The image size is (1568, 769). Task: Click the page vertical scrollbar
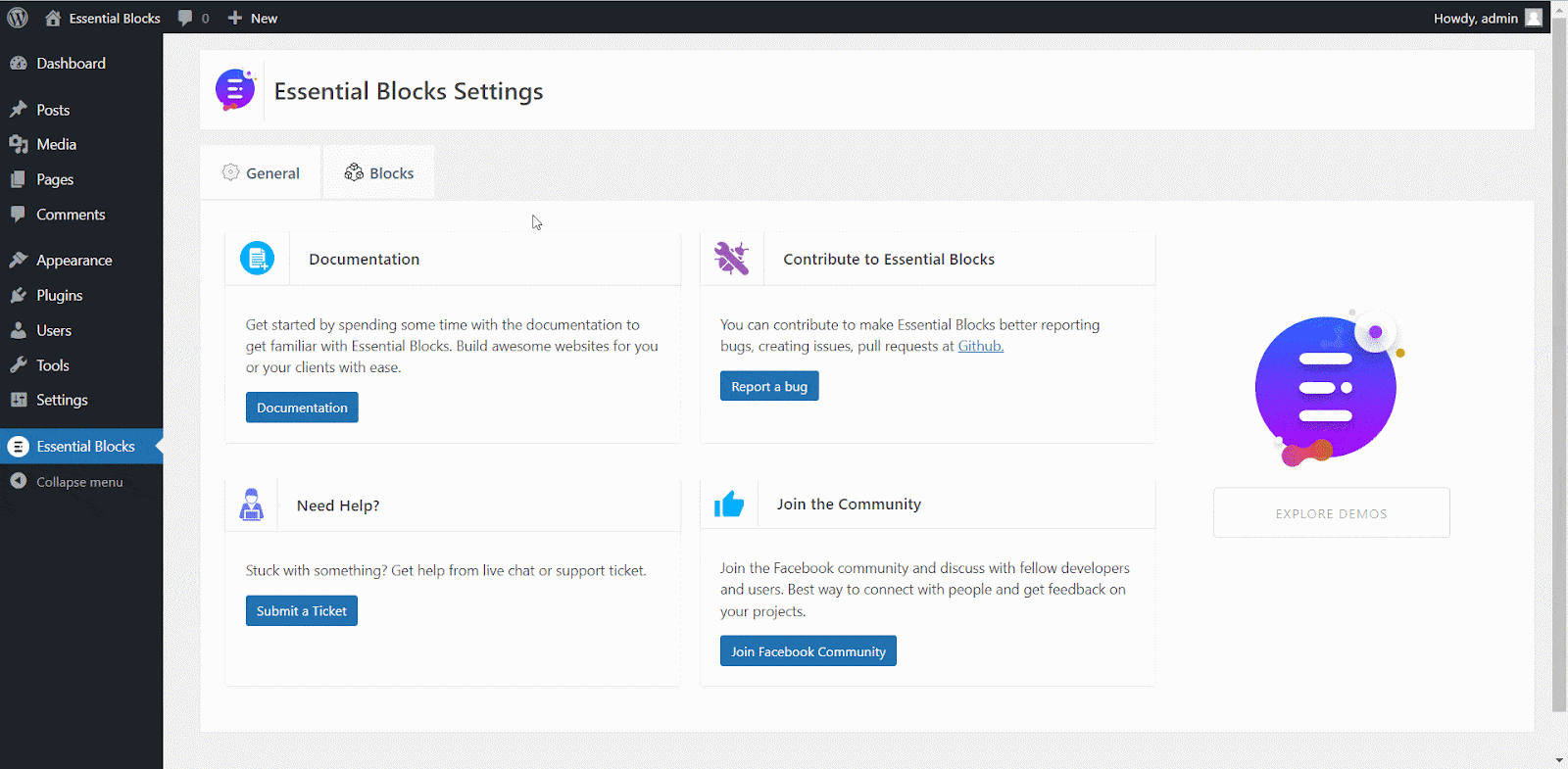pos(1559,363)
